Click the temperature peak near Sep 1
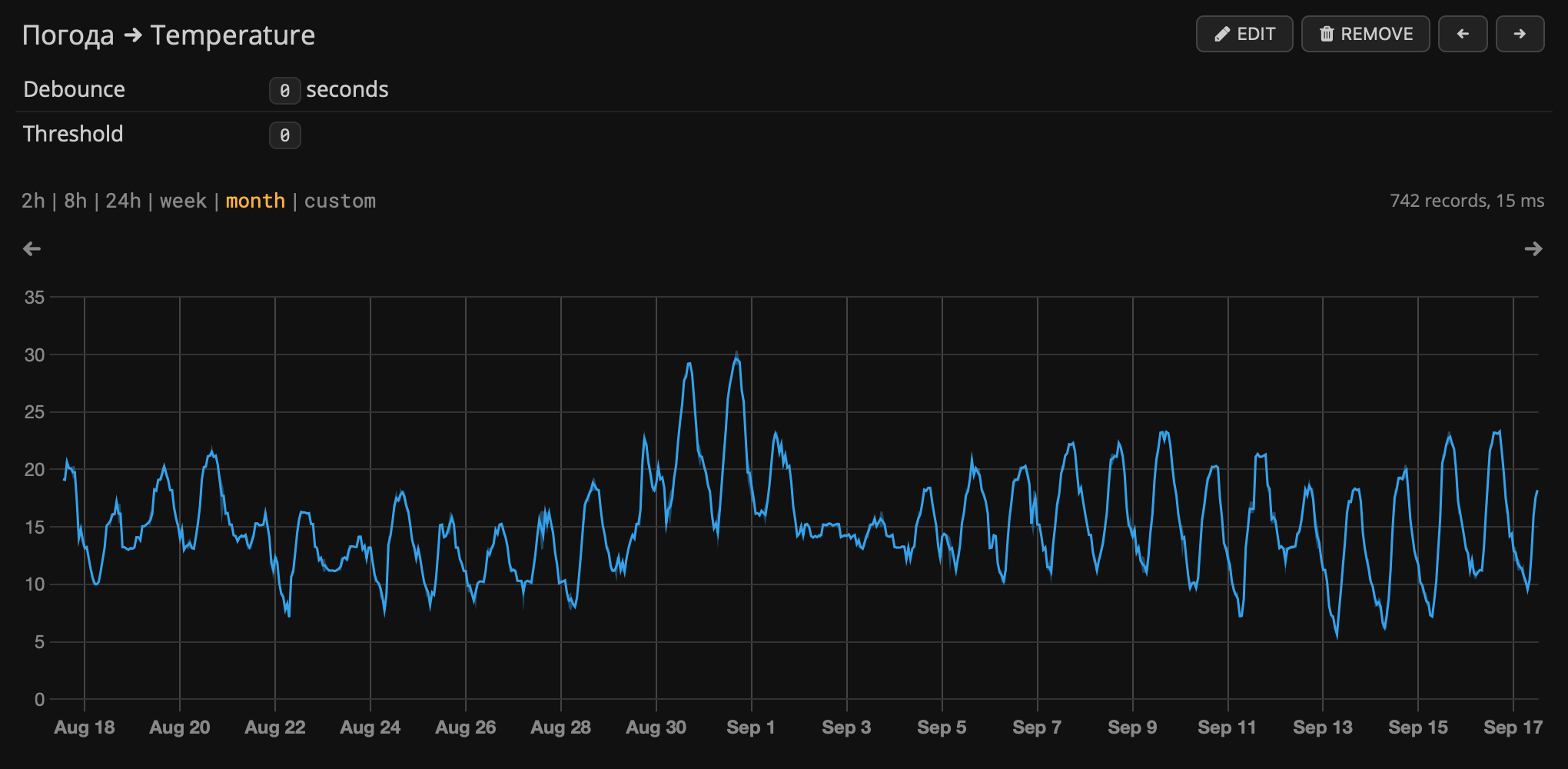The width and height of the screenshot is (1568, 769). 736,358
